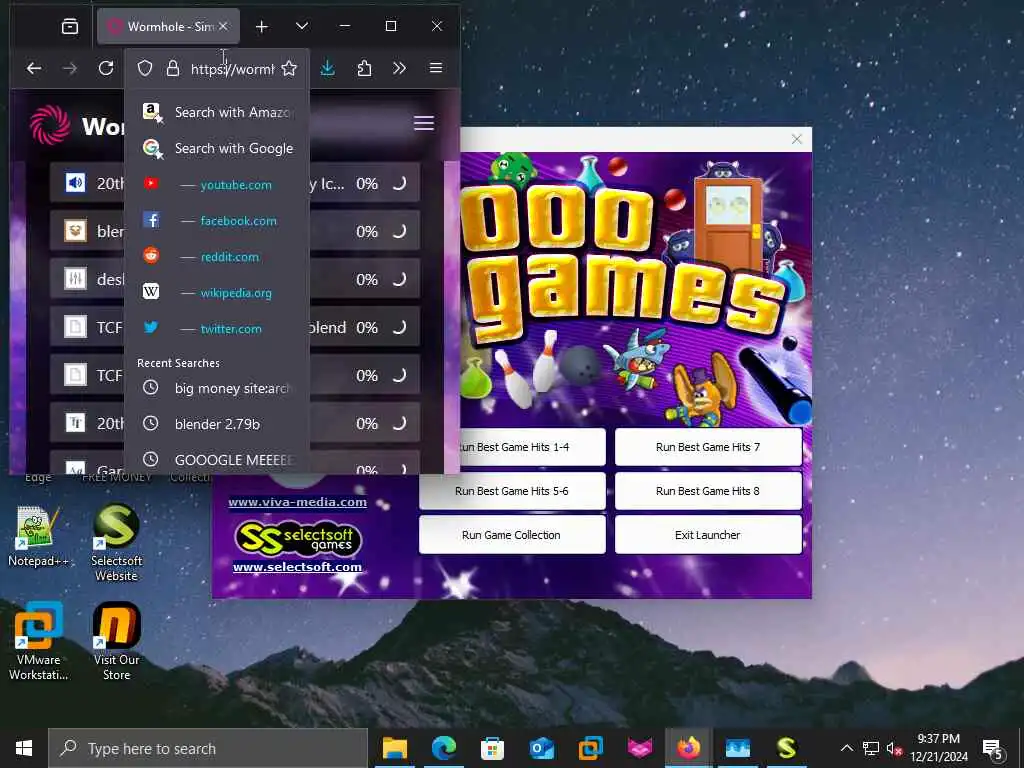Viewport: 1024px width, 768px height.
Task: Select twitter.com from the dropdown
Action: (217, 328)
